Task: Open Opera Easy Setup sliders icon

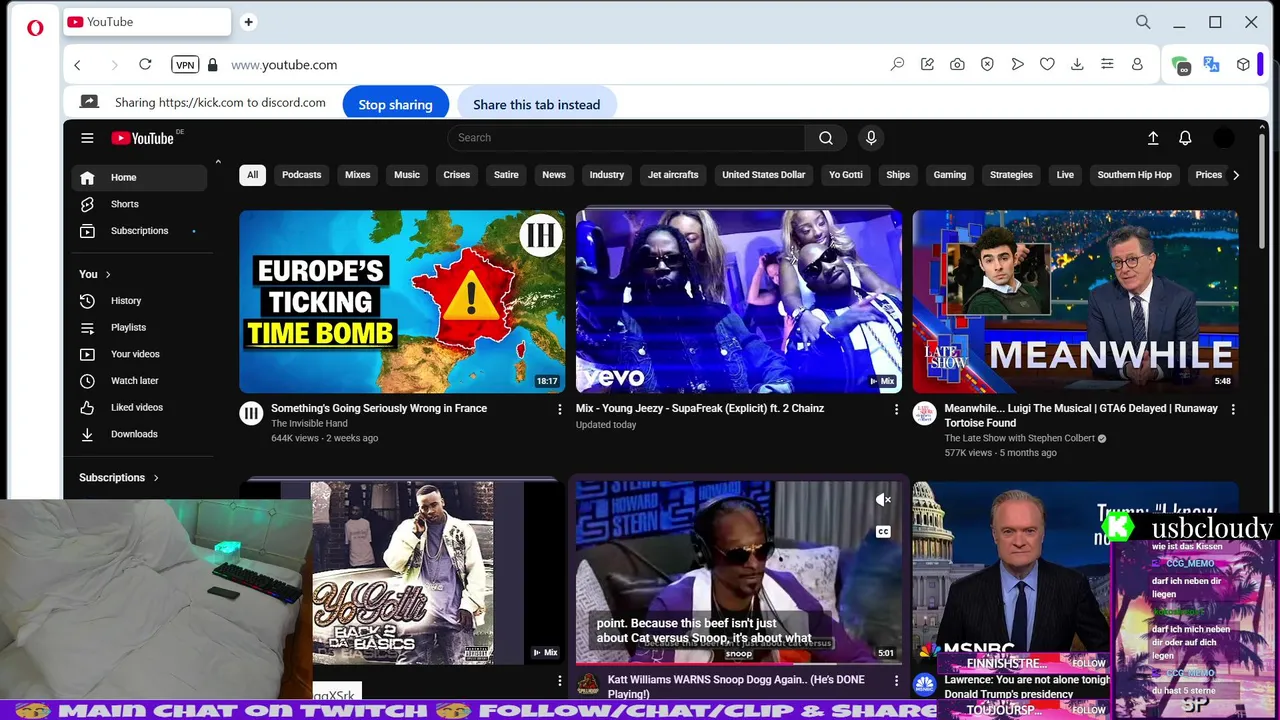Action: 1107,64
